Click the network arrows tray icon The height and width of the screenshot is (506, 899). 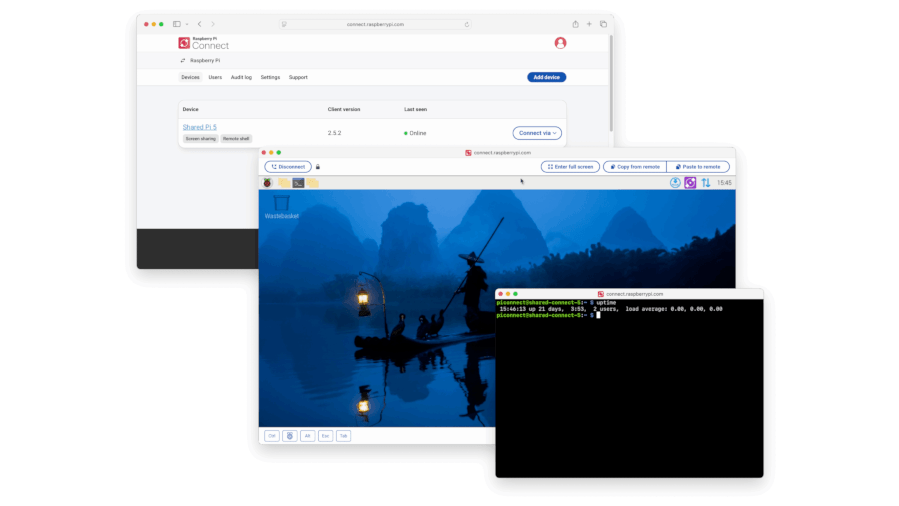click(x=705, y=183)
